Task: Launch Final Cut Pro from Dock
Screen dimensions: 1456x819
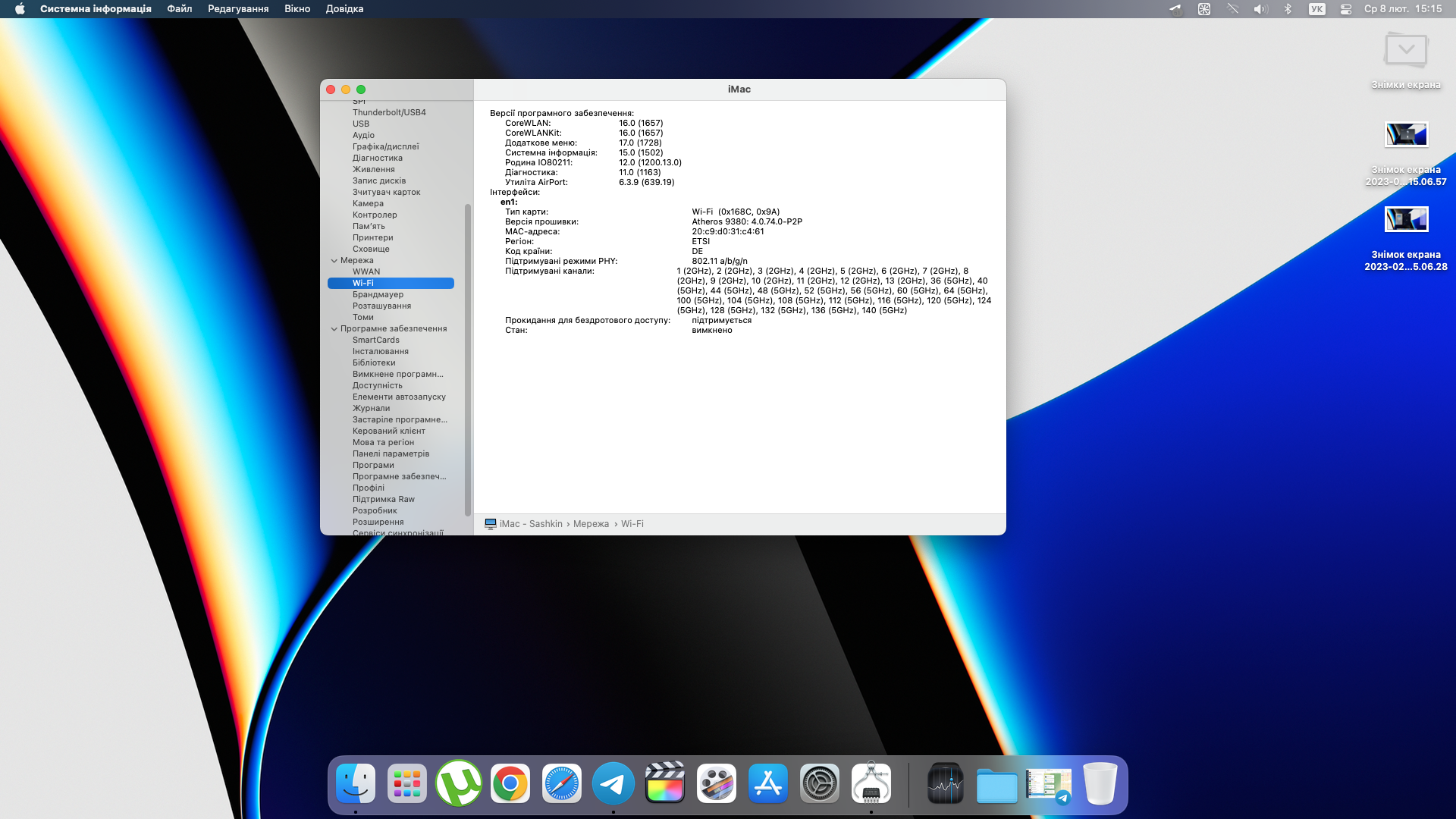Action: [x=665, y=784]
